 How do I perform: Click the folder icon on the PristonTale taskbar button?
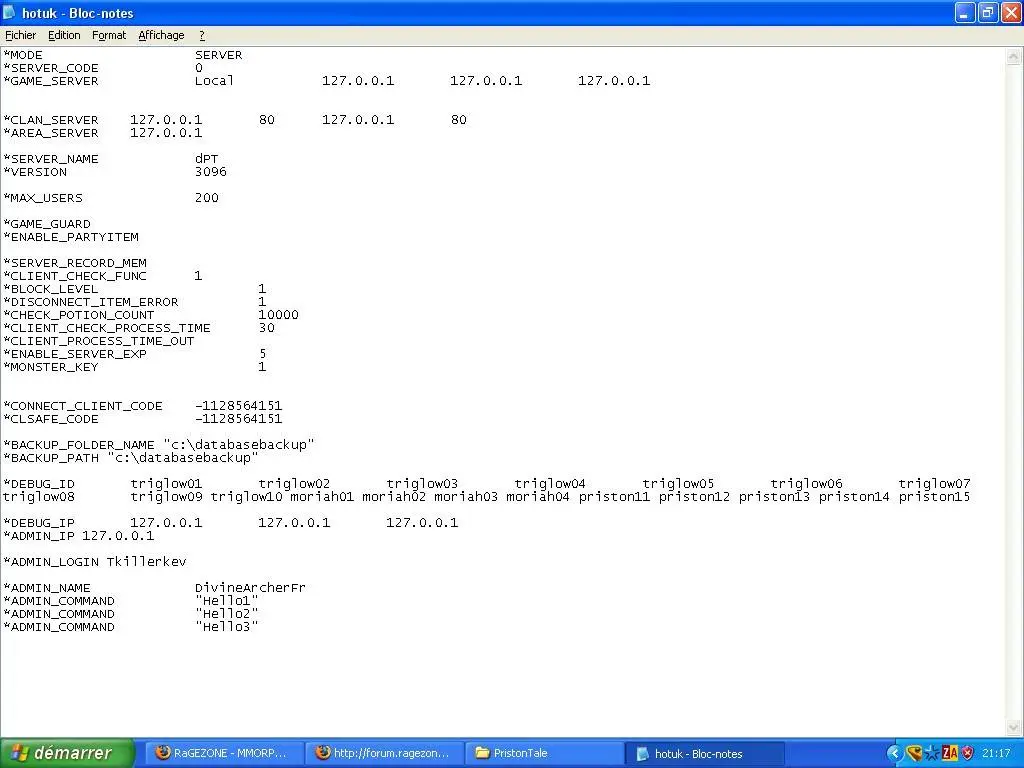pos(483,752)
